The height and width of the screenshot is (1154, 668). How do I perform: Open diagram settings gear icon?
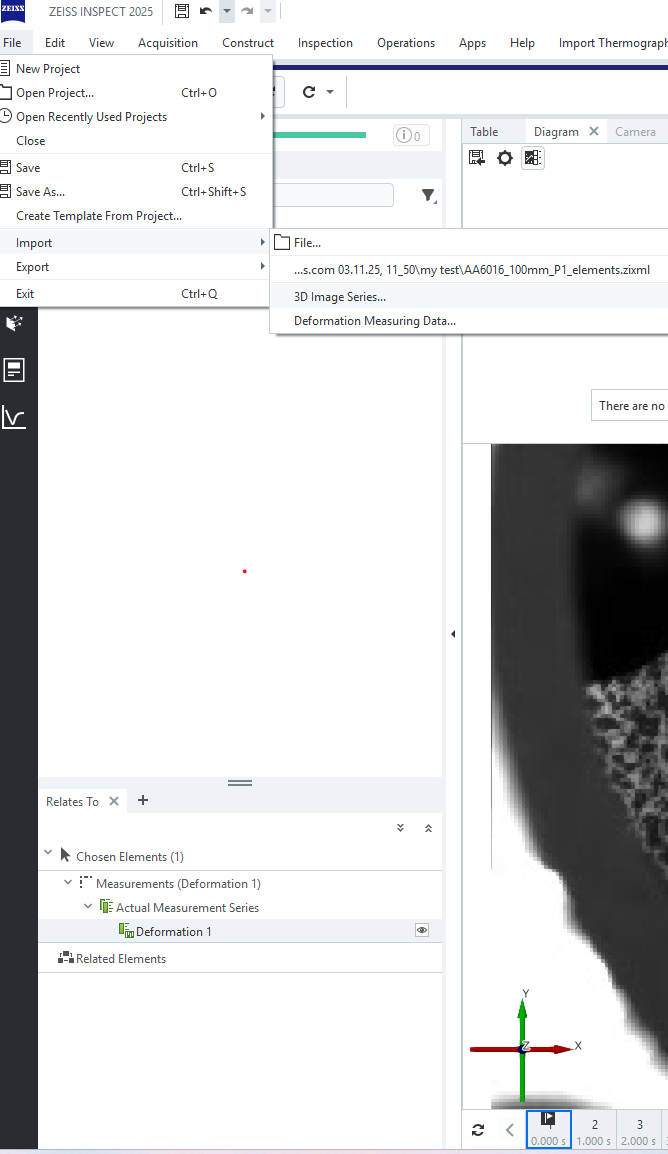point(505,157)
